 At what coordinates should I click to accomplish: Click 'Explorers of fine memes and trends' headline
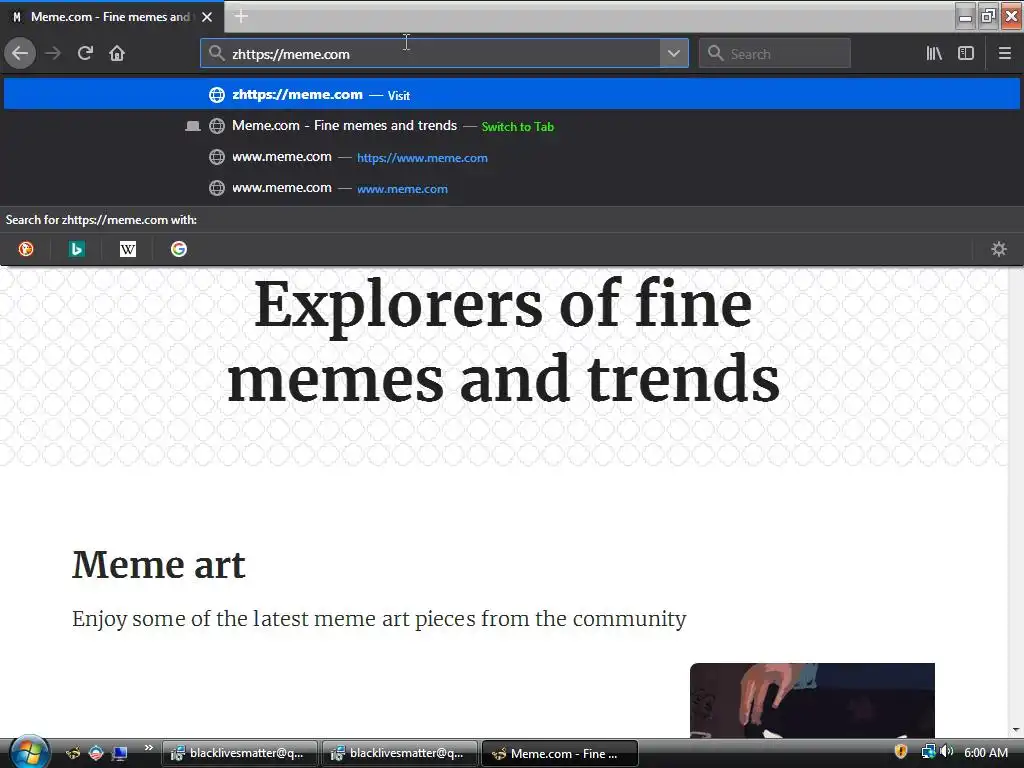tap(503, 341)
